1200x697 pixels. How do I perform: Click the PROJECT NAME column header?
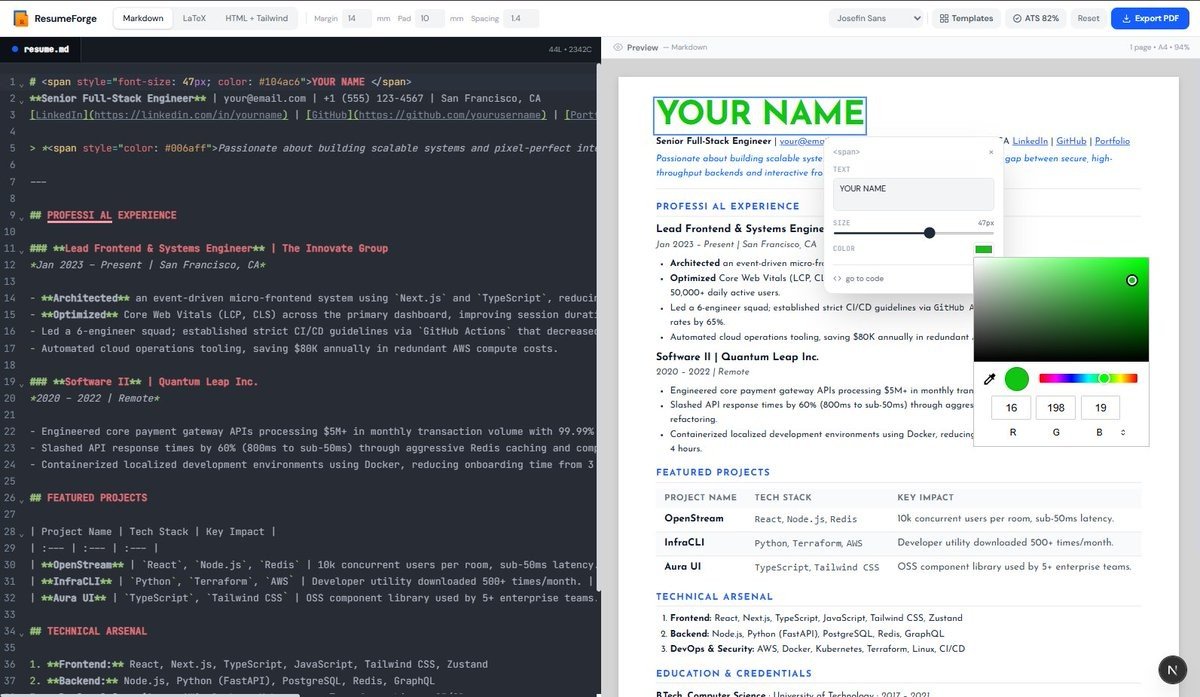coord(701,497)
